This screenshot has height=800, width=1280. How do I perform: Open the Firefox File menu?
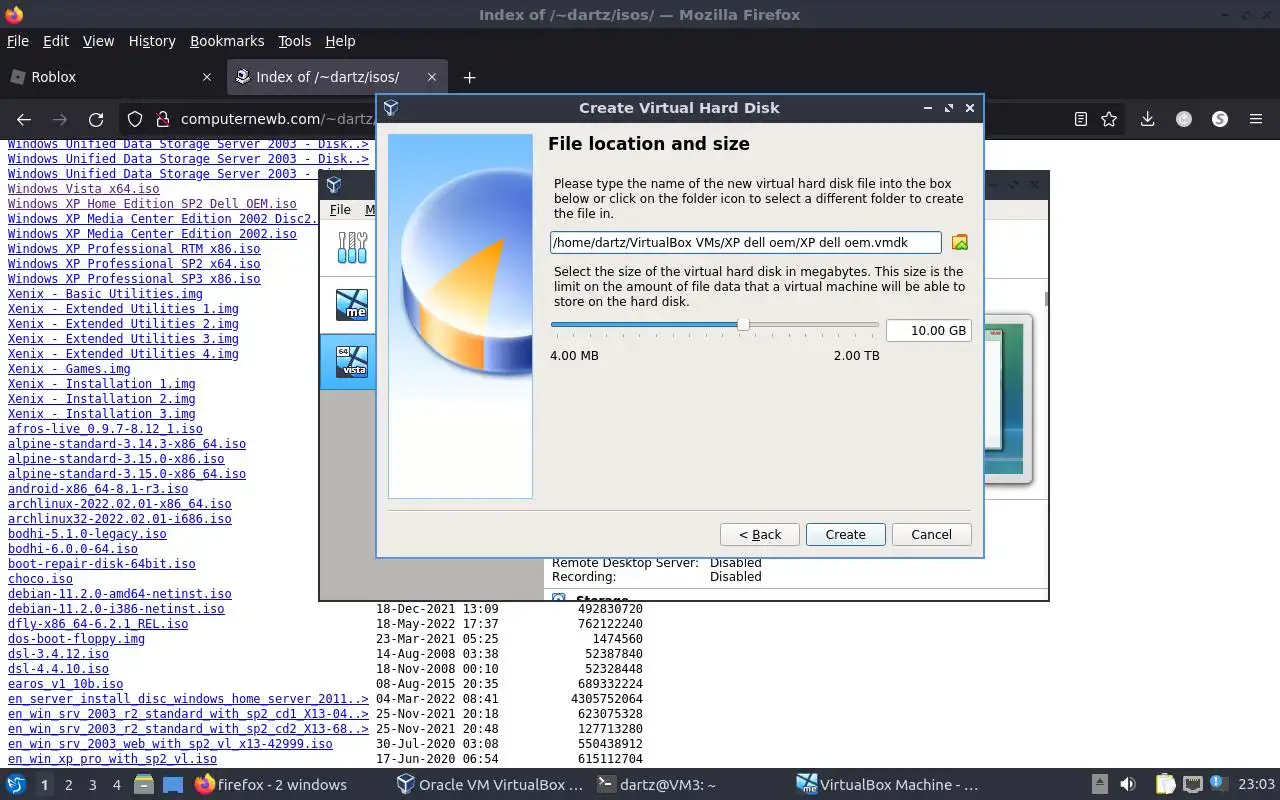click(x=18, y=41)
